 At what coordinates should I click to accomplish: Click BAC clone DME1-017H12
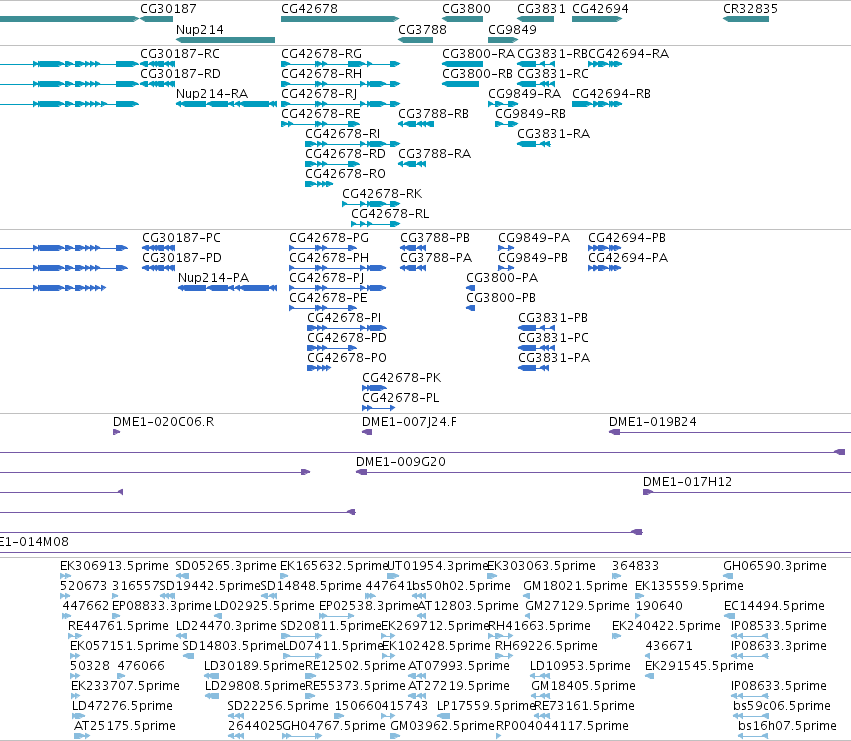[687, 482]
